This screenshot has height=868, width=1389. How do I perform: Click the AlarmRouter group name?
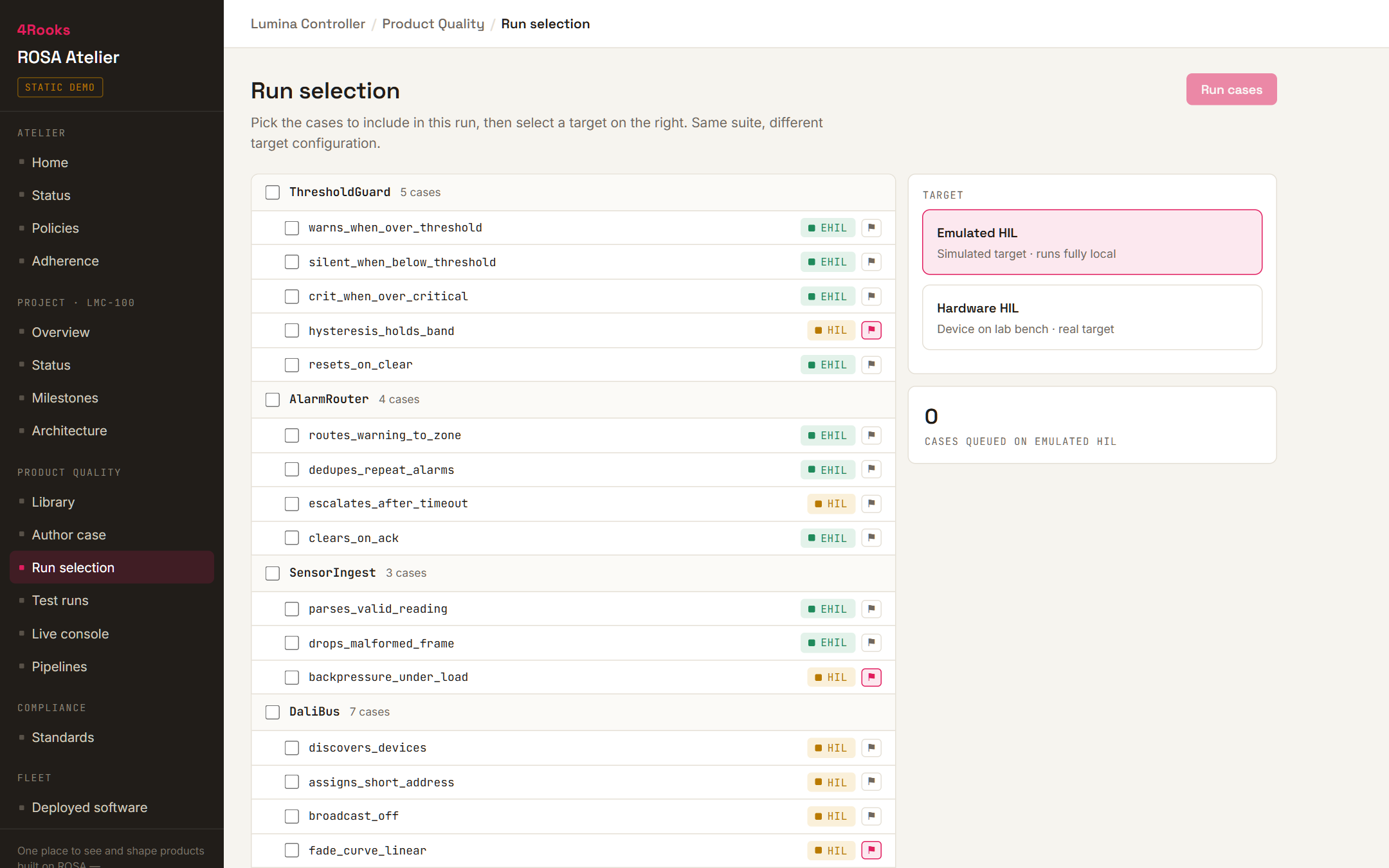pos(329,399)
